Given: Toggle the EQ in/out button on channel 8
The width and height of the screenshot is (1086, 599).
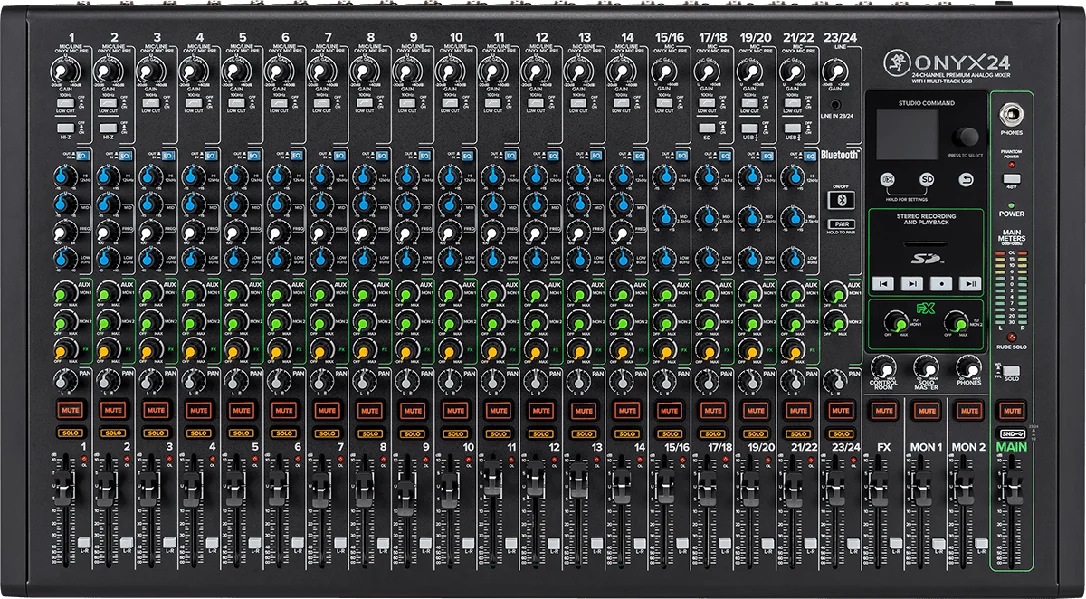Looking at the screenshot, I should pyautogui.click(x=380, y=155).
